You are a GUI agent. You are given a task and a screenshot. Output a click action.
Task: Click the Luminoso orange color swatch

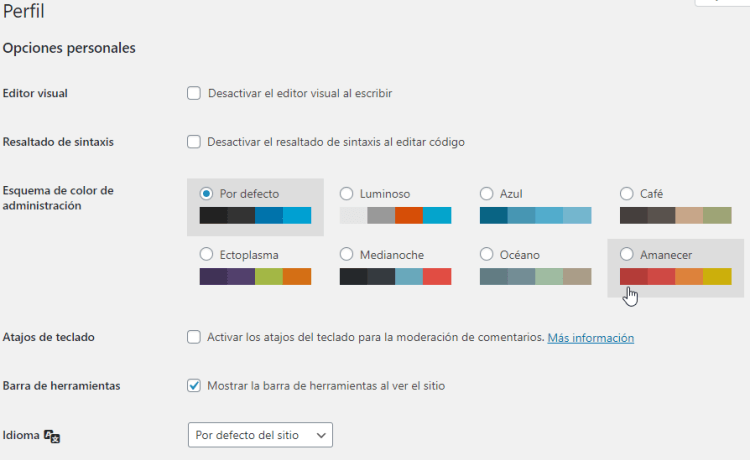tap(409, 215)
